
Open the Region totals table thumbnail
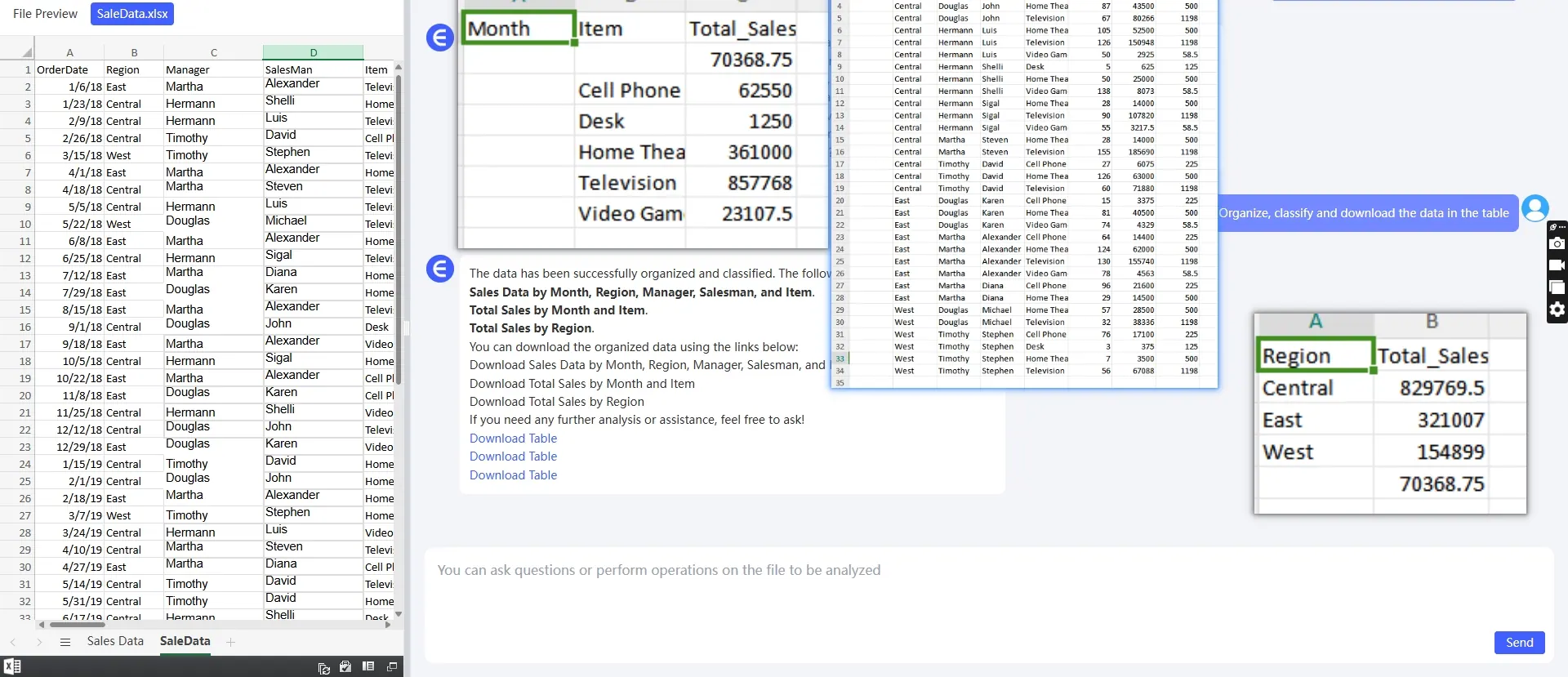[x=1390, y=413]
